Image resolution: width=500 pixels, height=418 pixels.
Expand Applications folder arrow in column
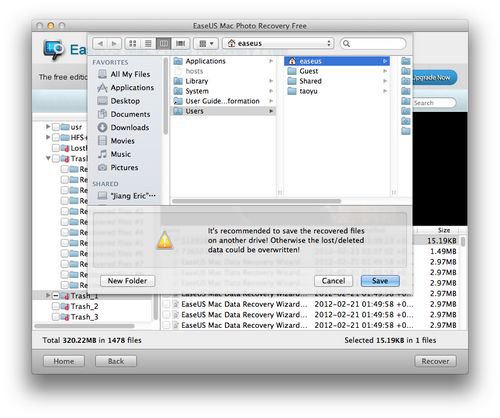(271, 61)
